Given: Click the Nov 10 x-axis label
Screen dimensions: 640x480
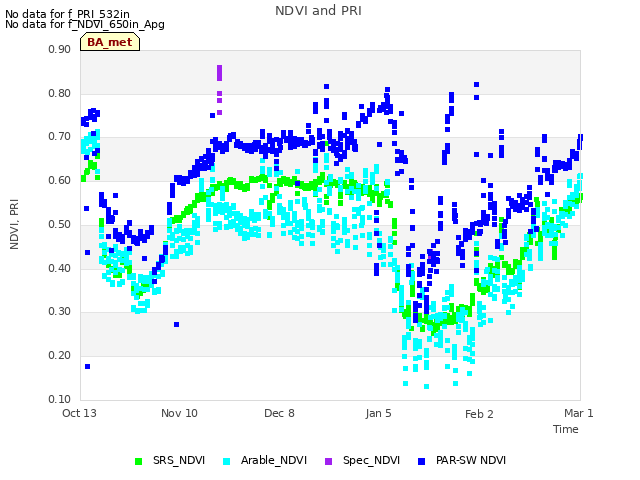Looking at the screenshot, I should (179, 413).
